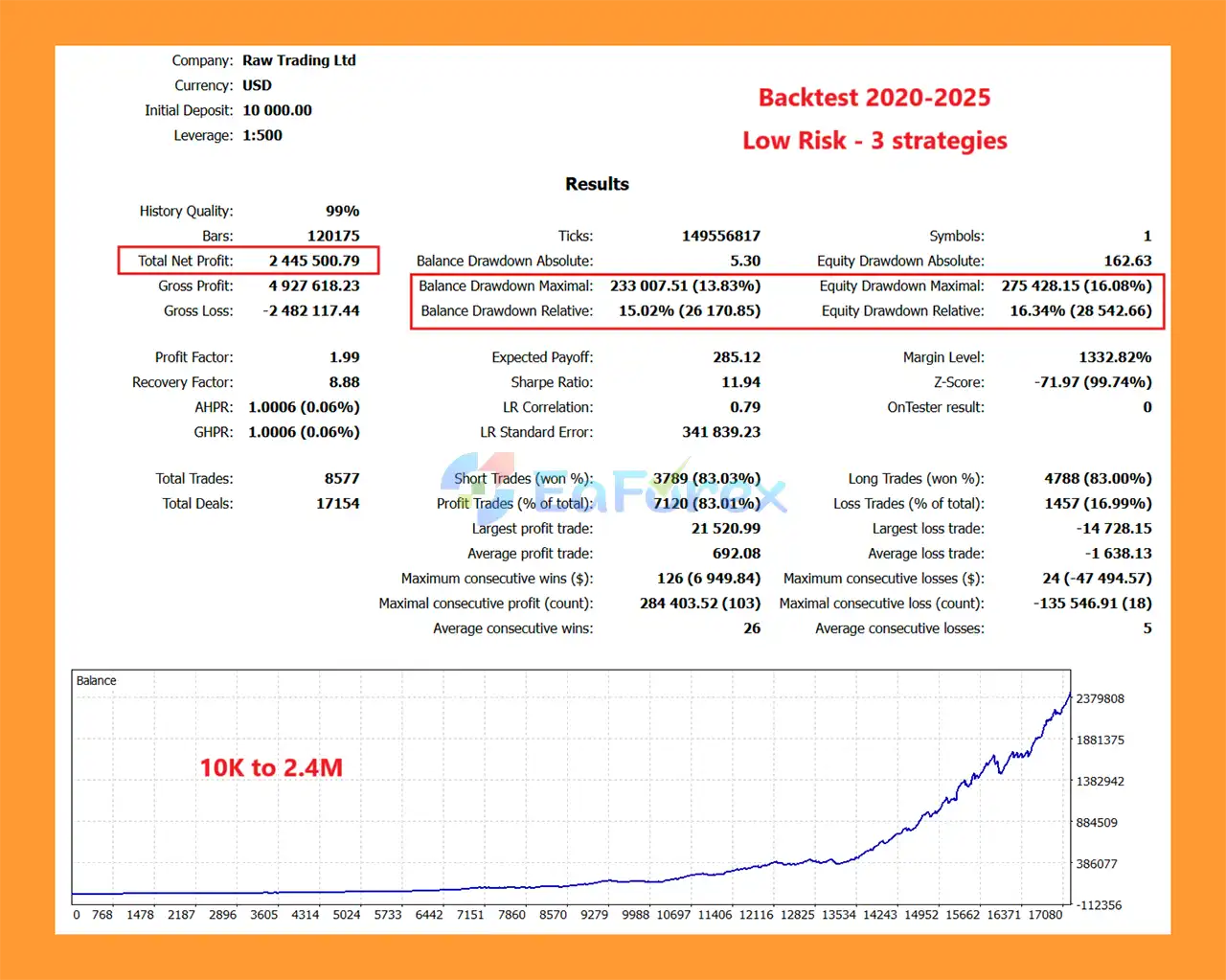The width and height of the screenshot is (1226, 980).
Task: Click the '10K to 2.4M' chart annotation
Action: 271,767
